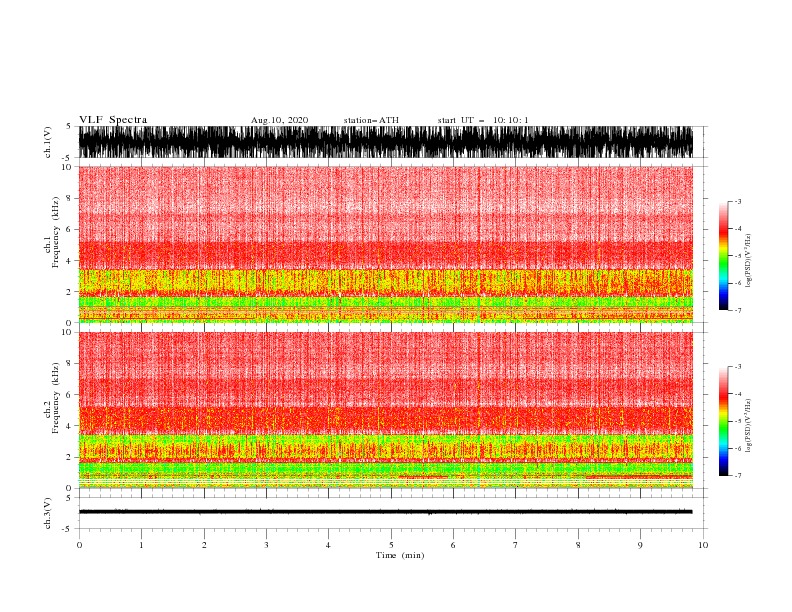Screen dimensions: 792x612
Task: Click the "-5" value on ch.2 color scale
Action: (738, 421)
